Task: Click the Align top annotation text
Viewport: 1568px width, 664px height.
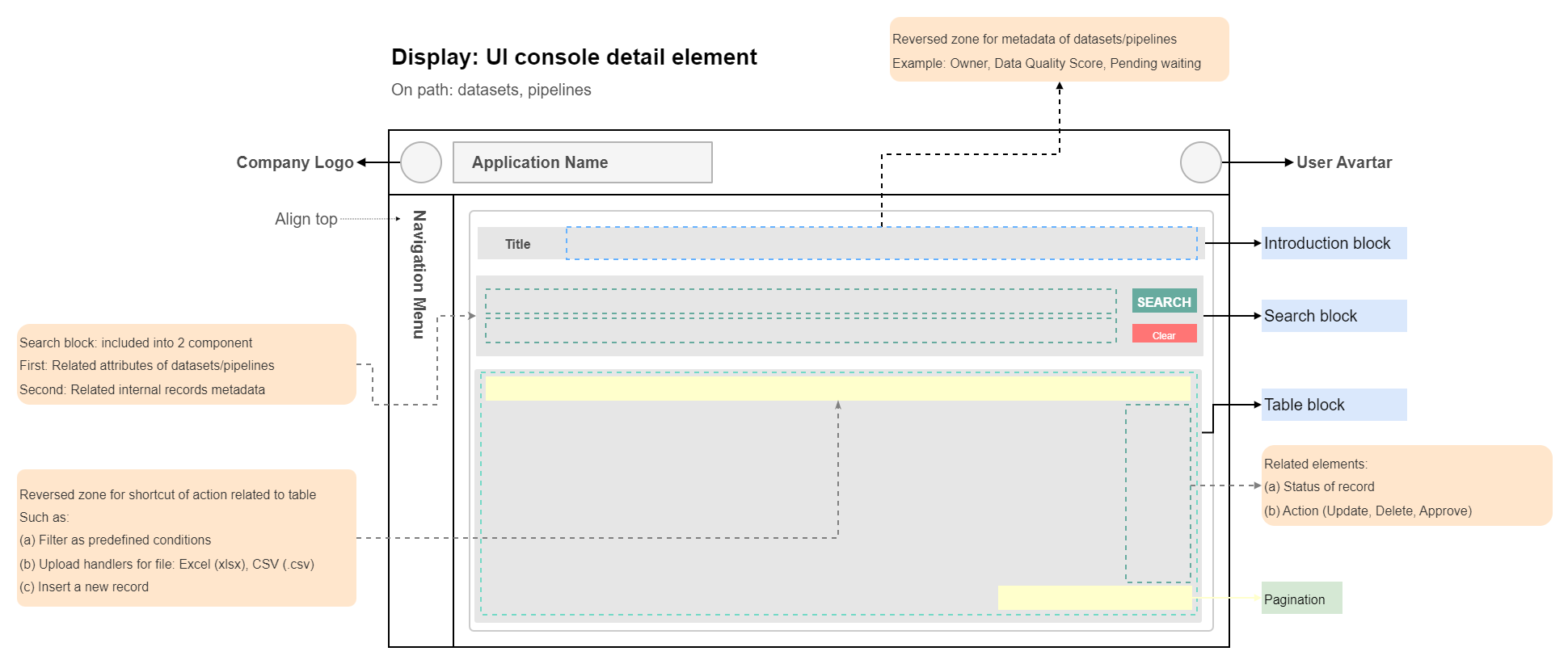Action: (306, 219)
